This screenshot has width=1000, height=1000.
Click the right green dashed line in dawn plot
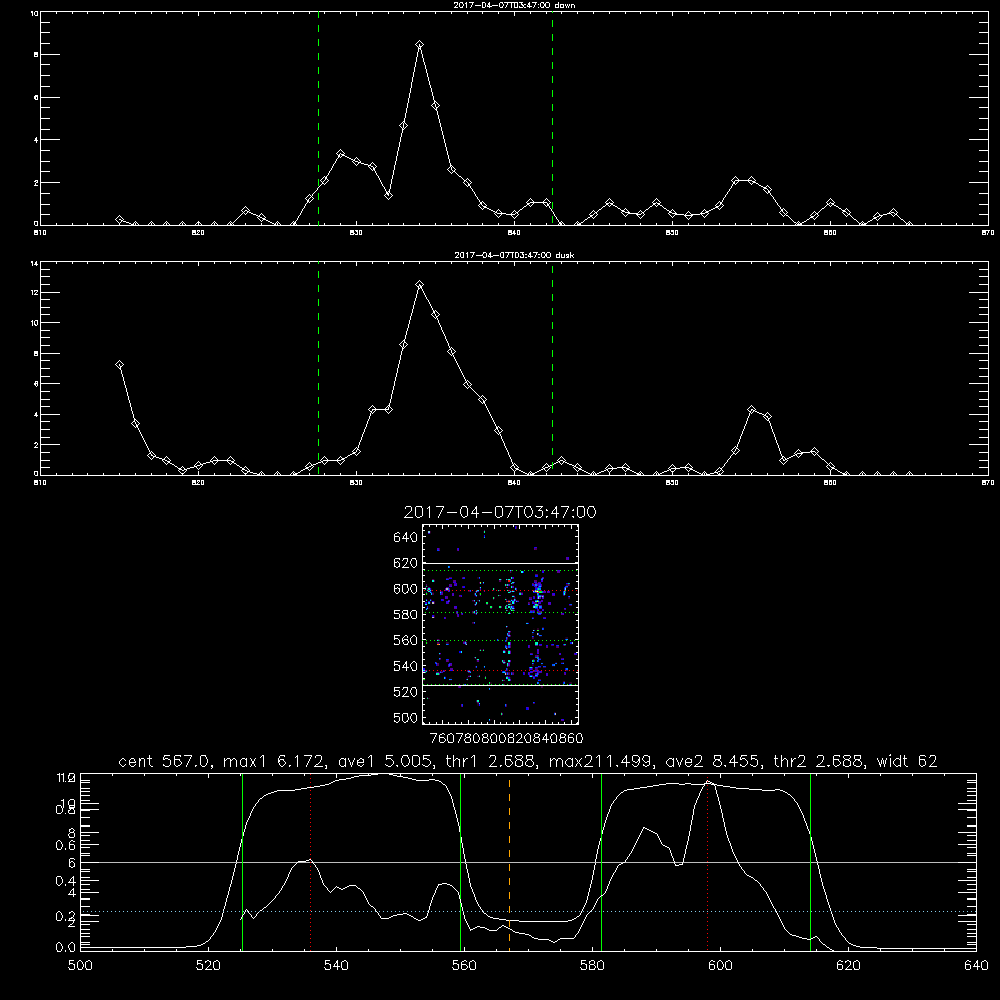[552, 121]
